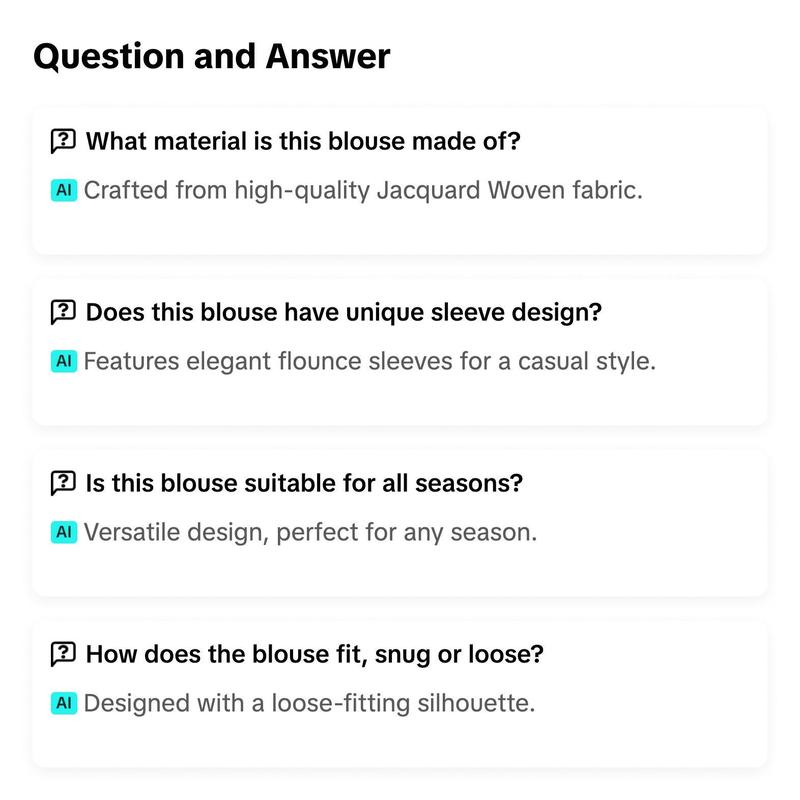Select the Jacquard Woven fabric answer text

363,191
